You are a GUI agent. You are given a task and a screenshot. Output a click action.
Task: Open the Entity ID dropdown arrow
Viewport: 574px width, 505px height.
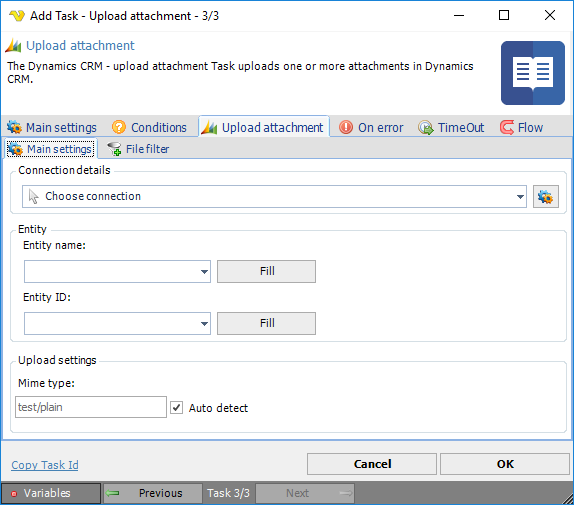pyautogui.click(x=204, y=323)
